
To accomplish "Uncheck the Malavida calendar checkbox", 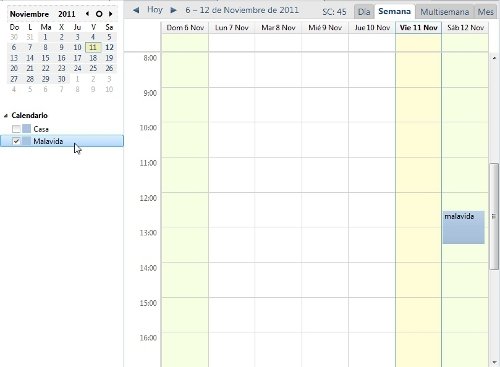I will [x=16, y=141].
